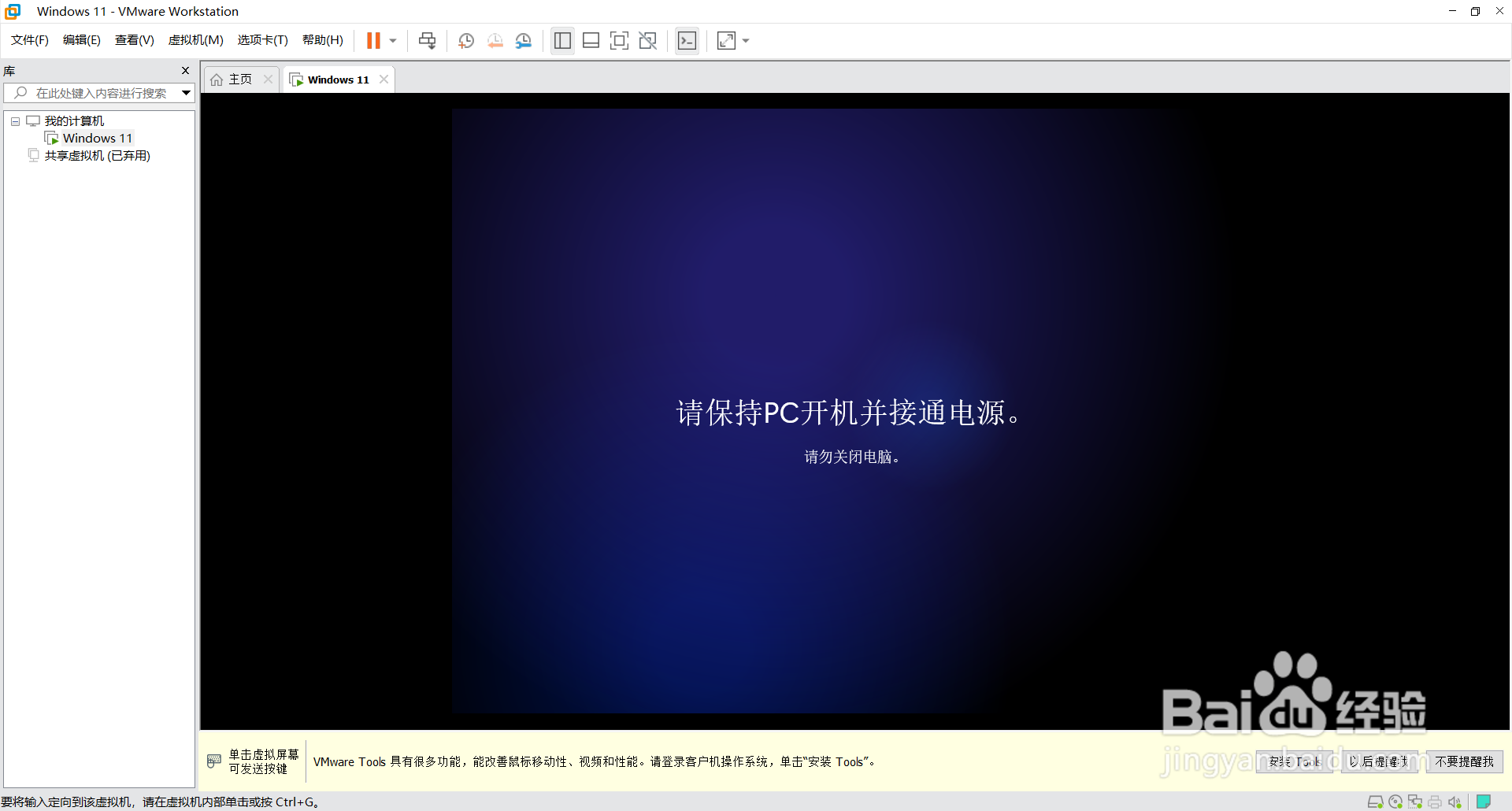Viewport: 1512px width, 811px height.
Task: Click the network adapter status icon
Action: click(x=1415, y=802)
